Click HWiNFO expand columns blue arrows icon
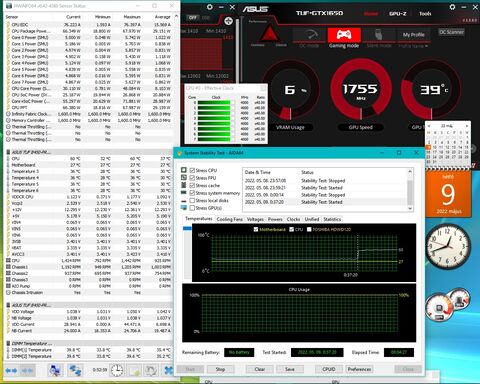480x384 pixels. click(11, 370)
